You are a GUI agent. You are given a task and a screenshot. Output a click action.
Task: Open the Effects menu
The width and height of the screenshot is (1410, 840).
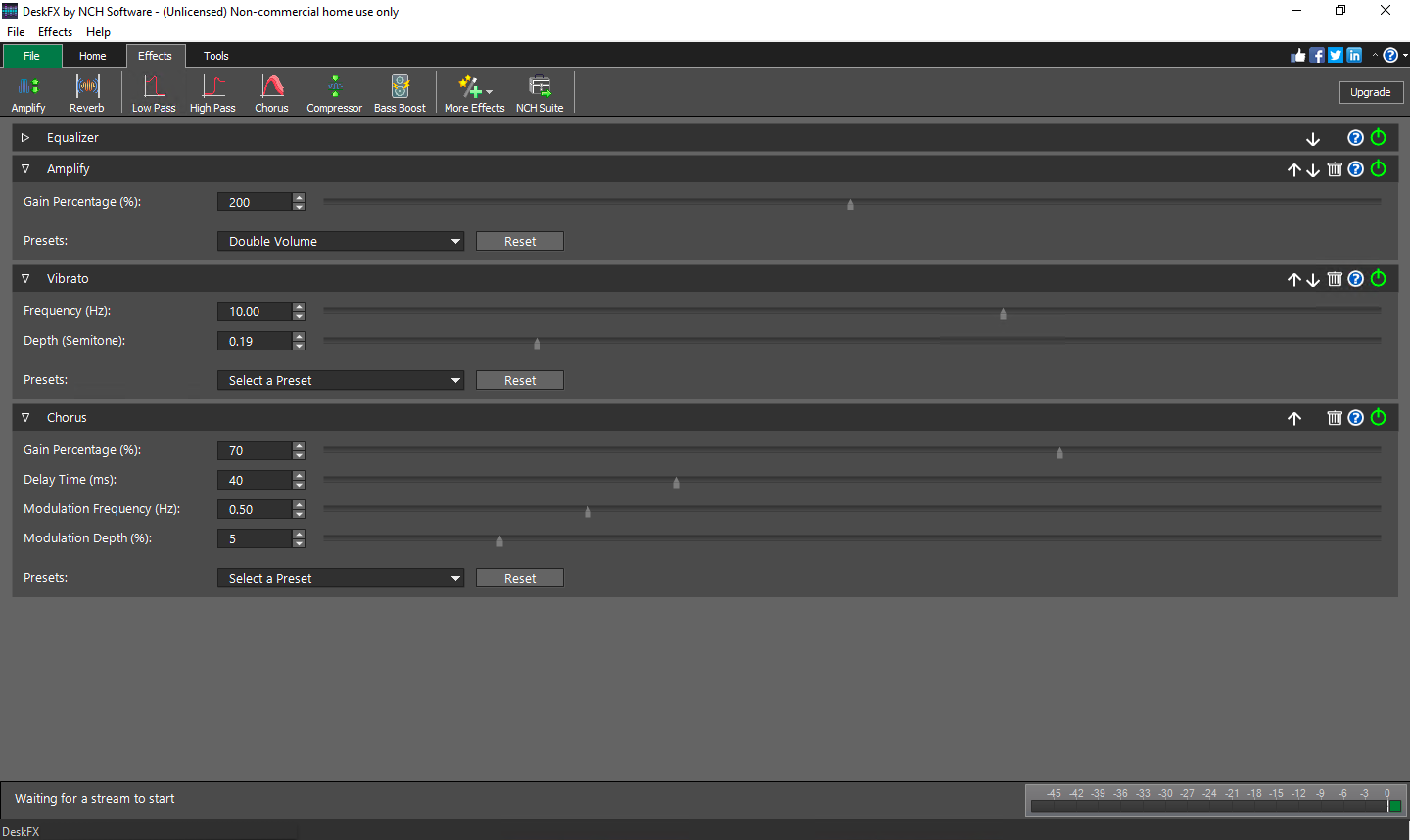[x=55, y=31]
